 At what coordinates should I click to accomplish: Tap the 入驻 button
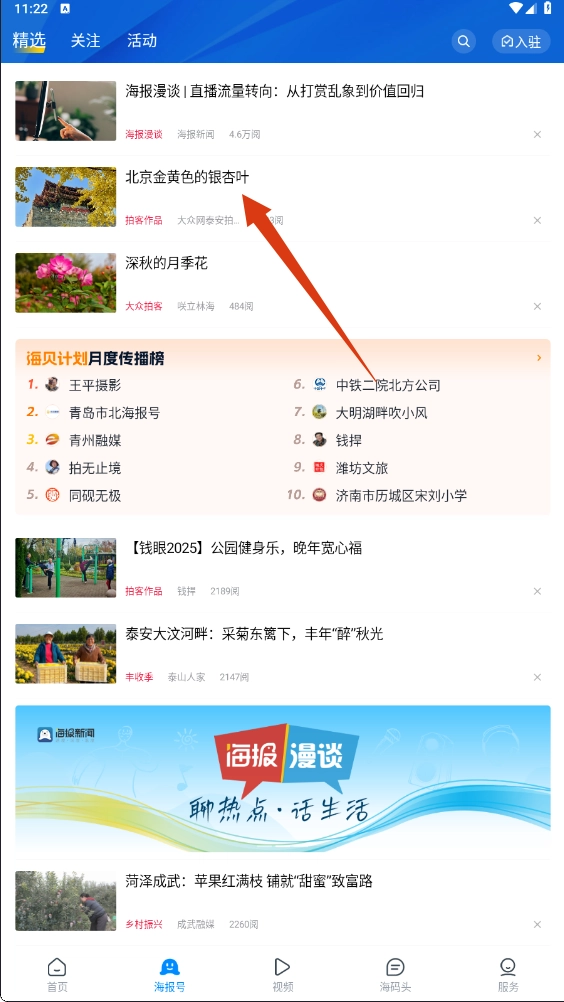pyautogui.click(x=521, y=42)
